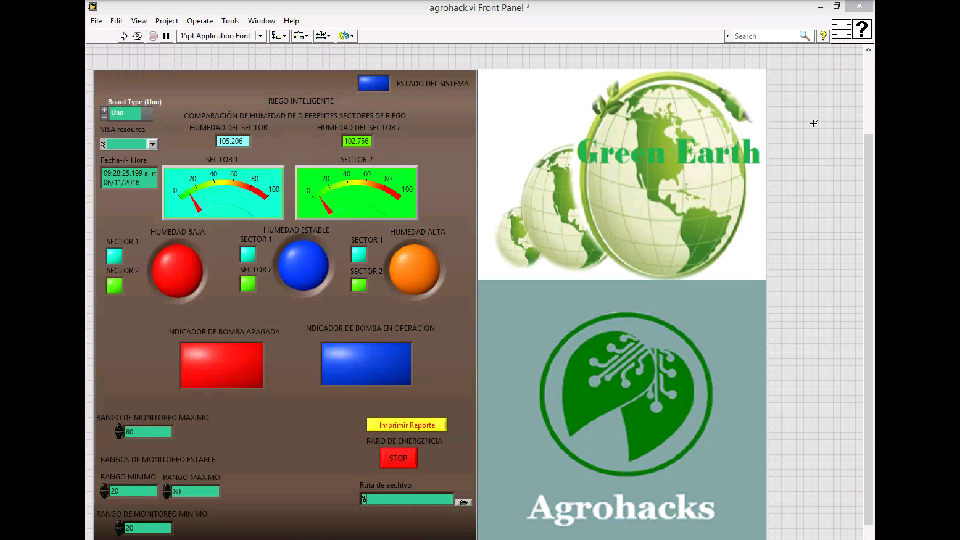This screenshot has height=540, width=960.
Task: Open the Application Font dropdown
Action: coord(221,36)
